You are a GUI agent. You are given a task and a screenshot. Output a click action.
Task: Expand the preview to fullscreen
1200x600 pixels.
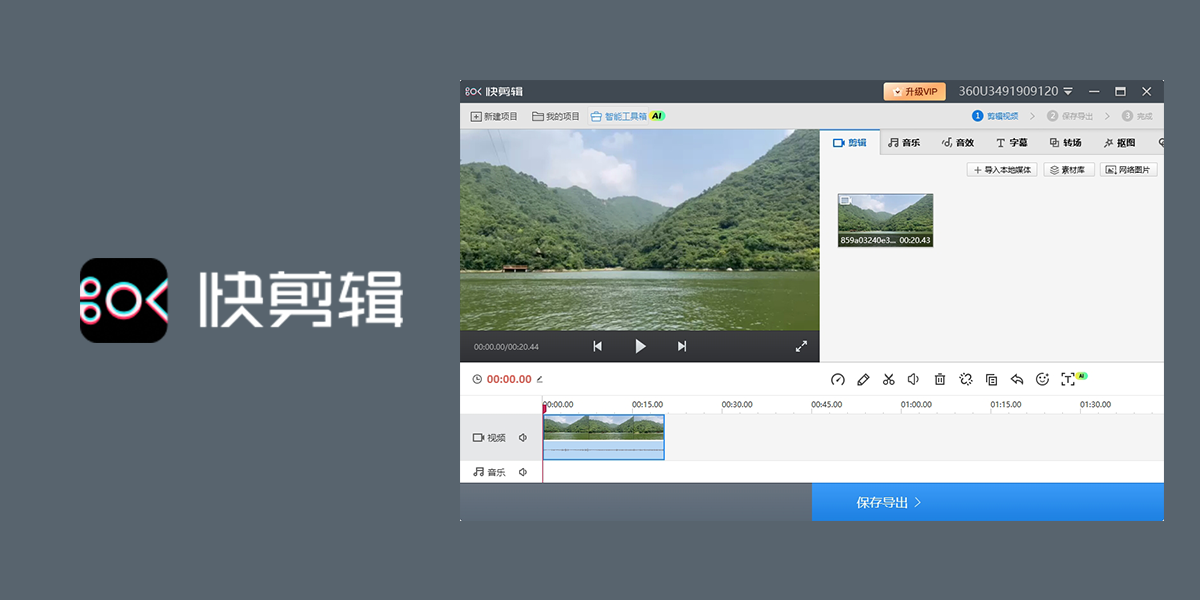point(801,346)
